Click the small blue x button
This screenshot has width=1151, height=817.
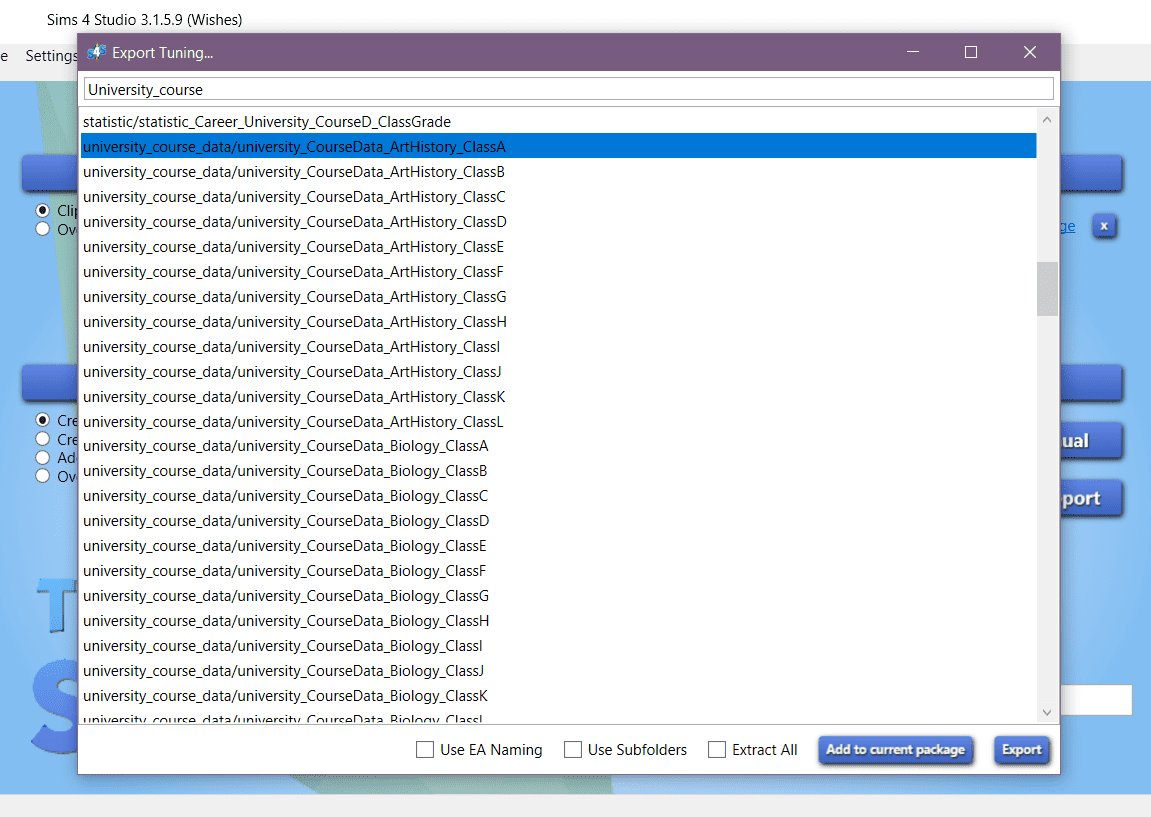click(1104, 226)
